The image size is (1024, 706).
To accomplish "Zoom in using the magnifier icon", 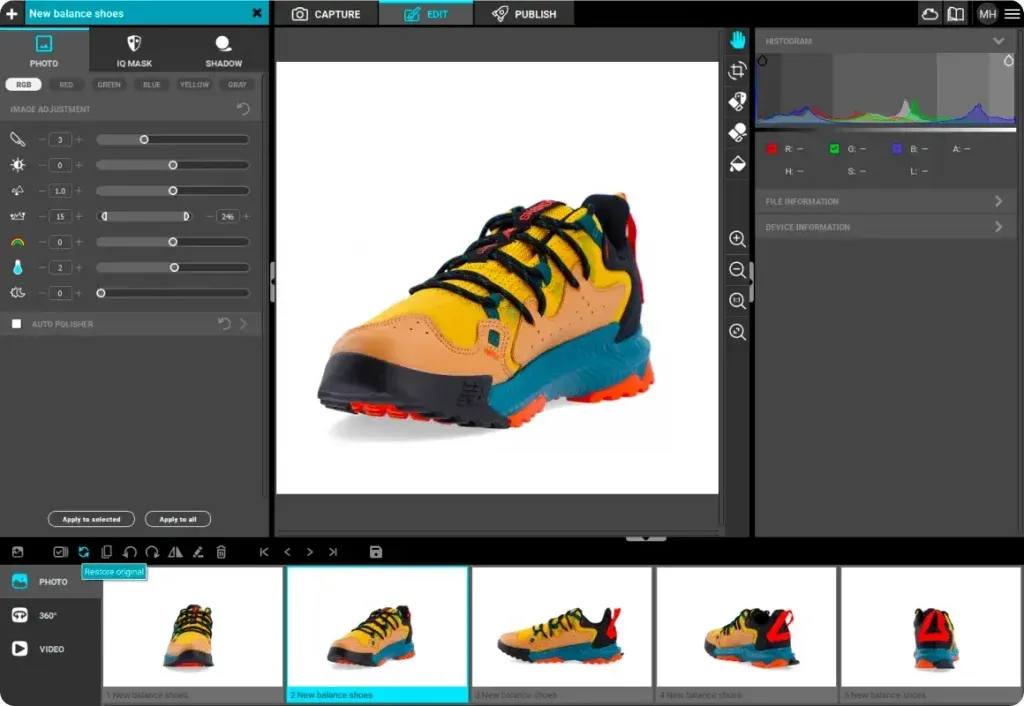I will [x=737, y=239].
